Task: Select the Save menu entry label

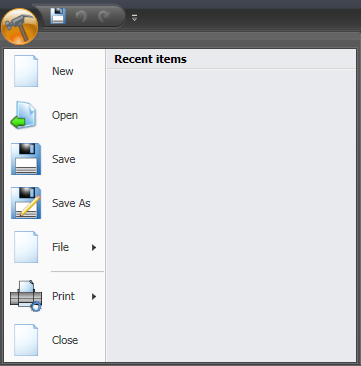Action: (x=64, y=159)
